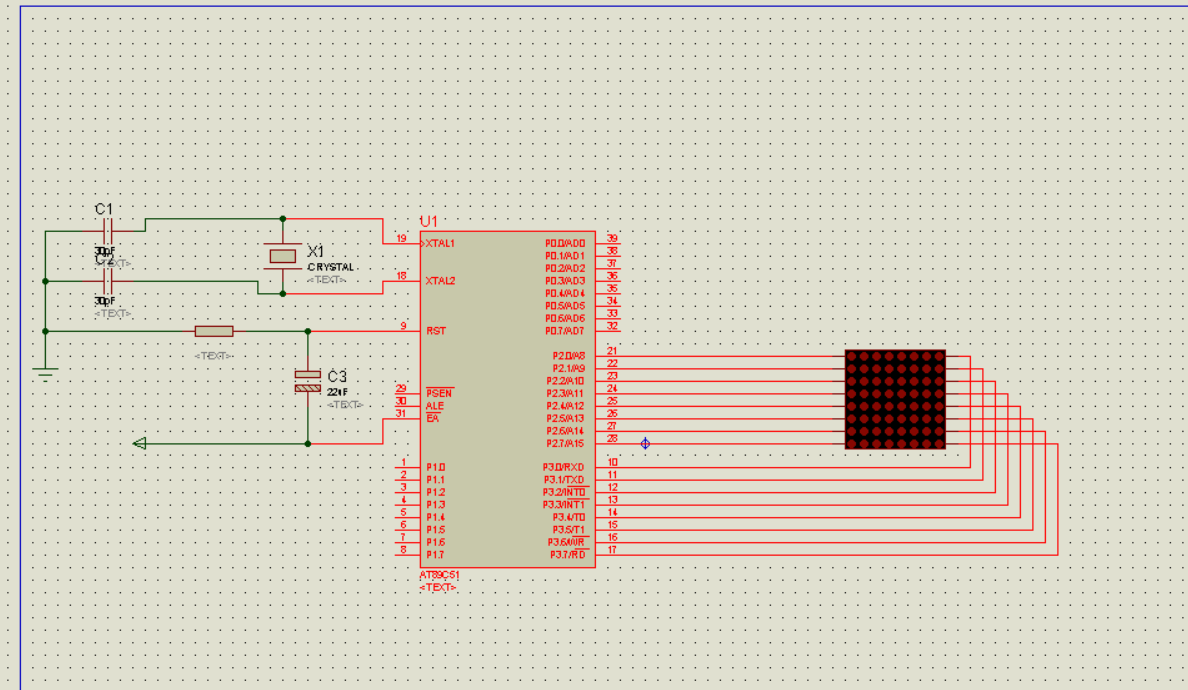1188x690 pixels.
Task: Click the P0.3/AD3 pin label
Action: tap(565, 281)
